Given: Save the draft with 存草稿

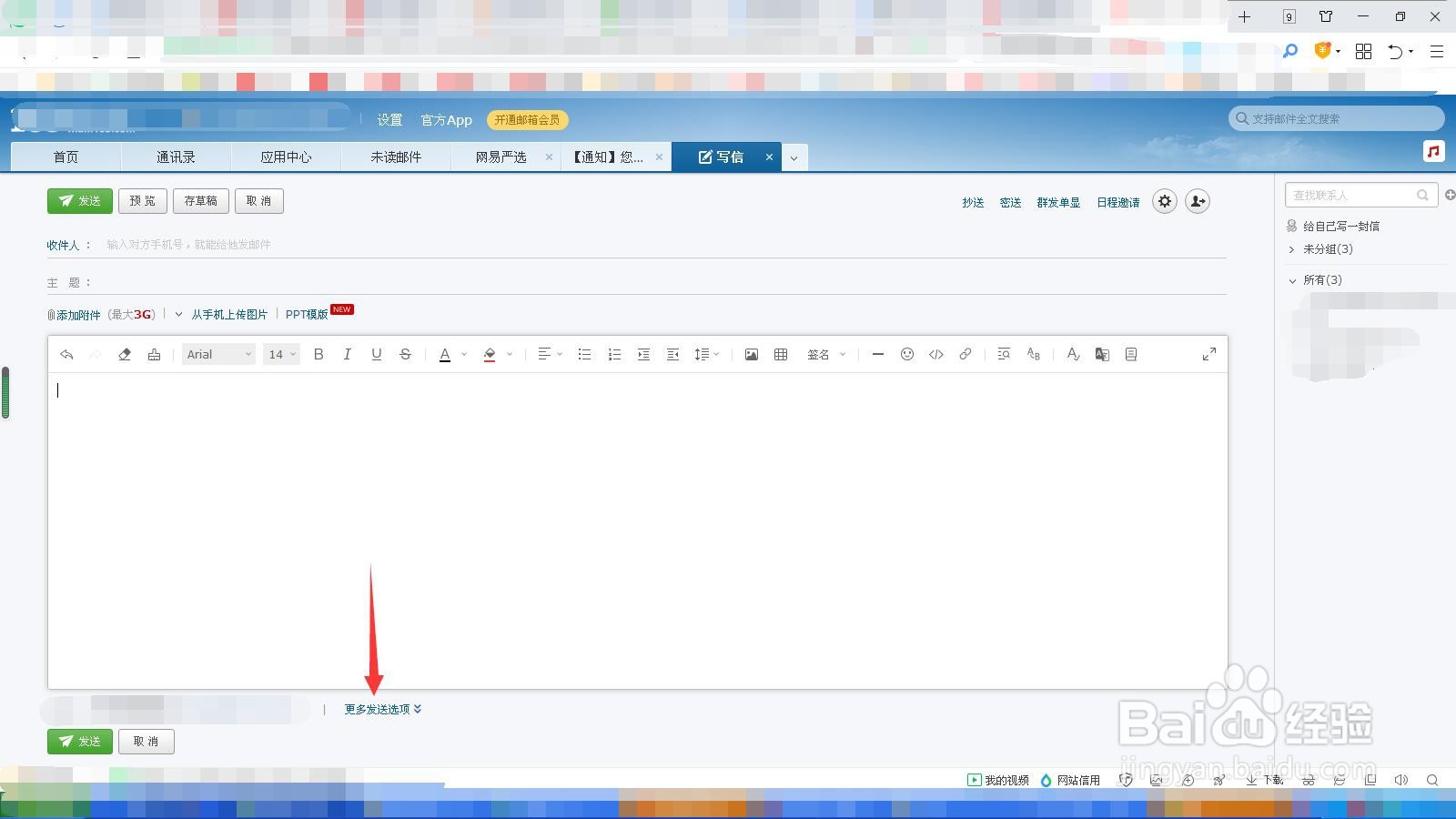Looking at the screenshot, I should click(x=200, y=200).
